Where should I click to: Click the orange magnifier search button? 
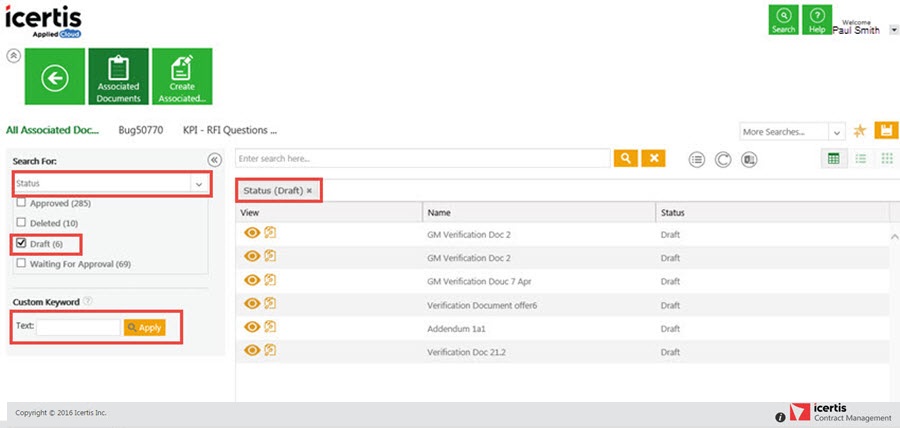coord(625,158)
